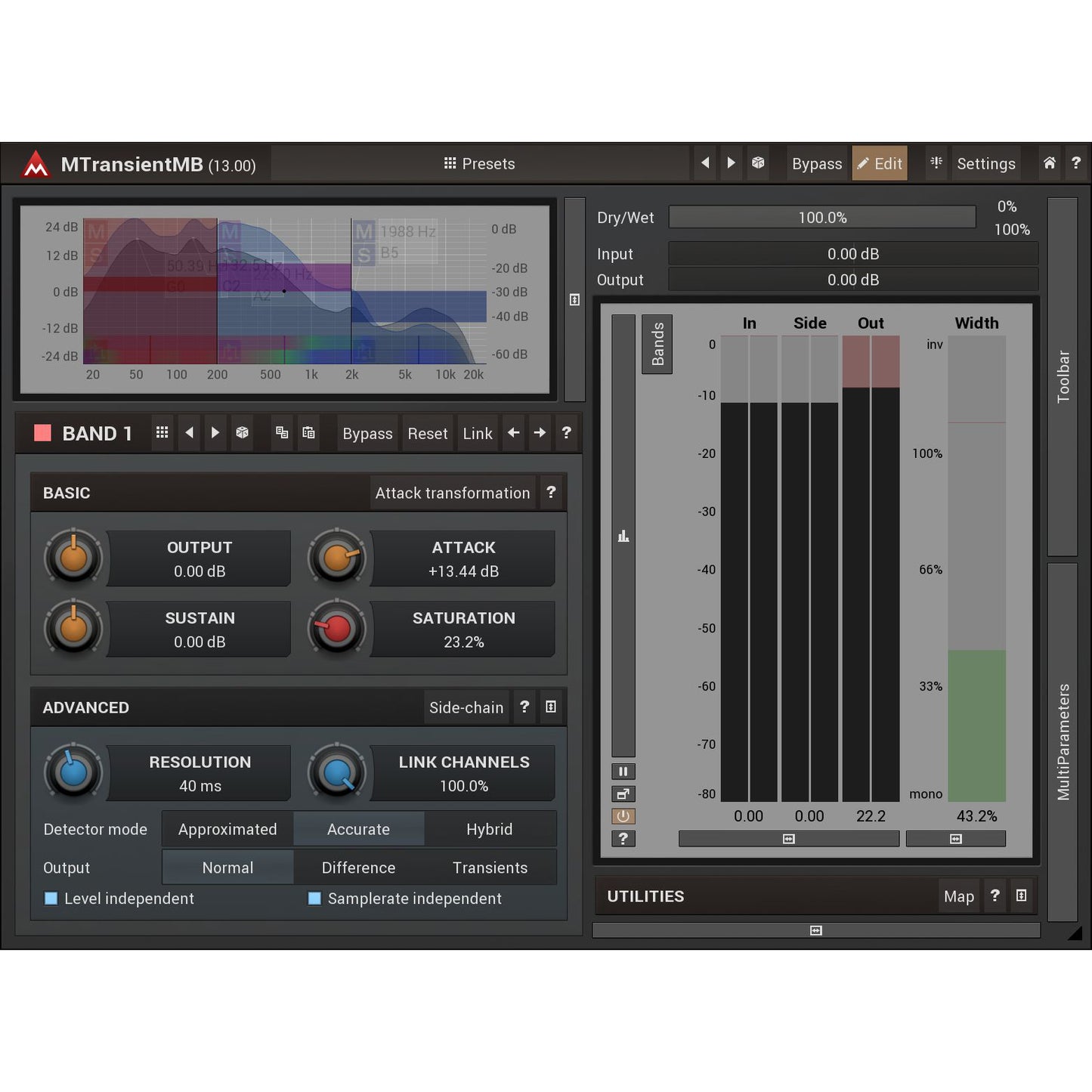Click the pop-out meter window icon

pos(623,793)
